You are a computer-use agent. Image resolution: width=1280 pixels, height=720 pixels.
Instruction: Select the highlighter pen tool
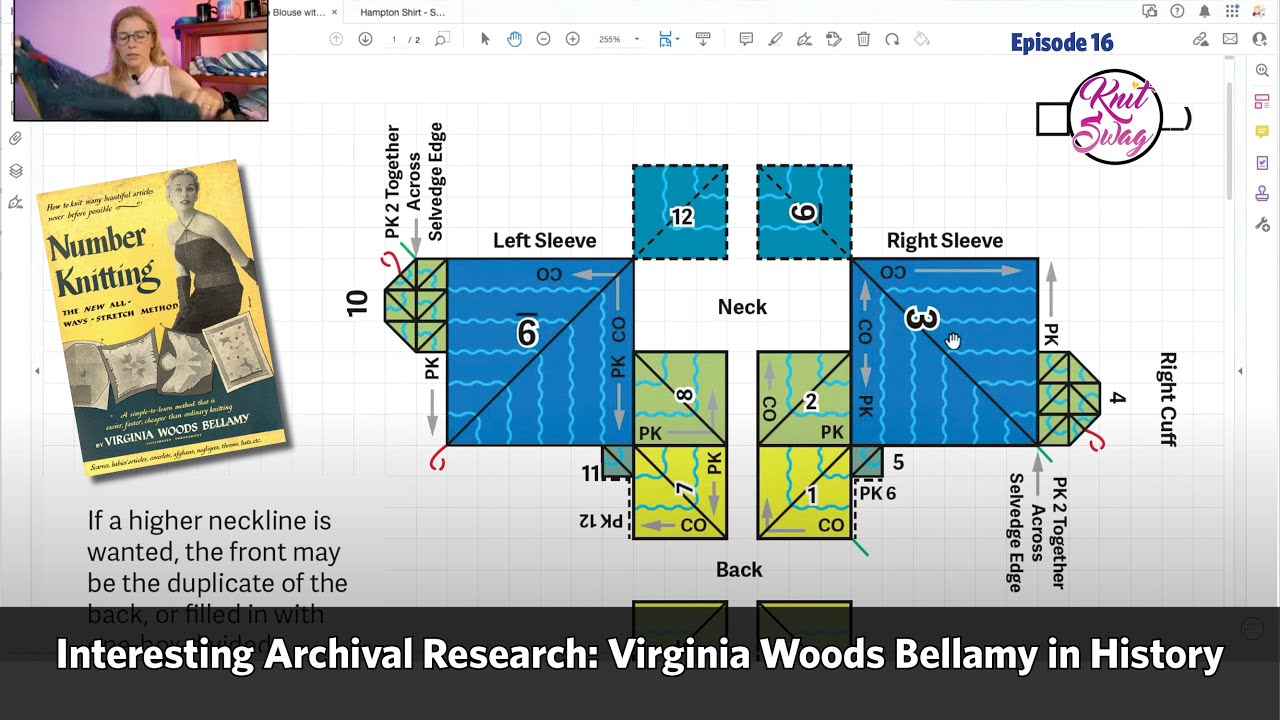(x=775, y=39)
